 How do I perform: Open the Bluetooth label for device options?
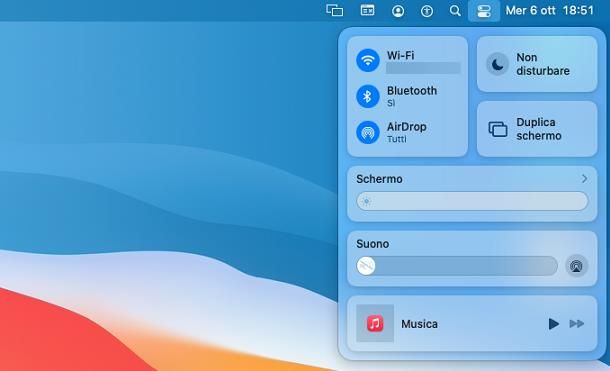(x=412, y=91)
